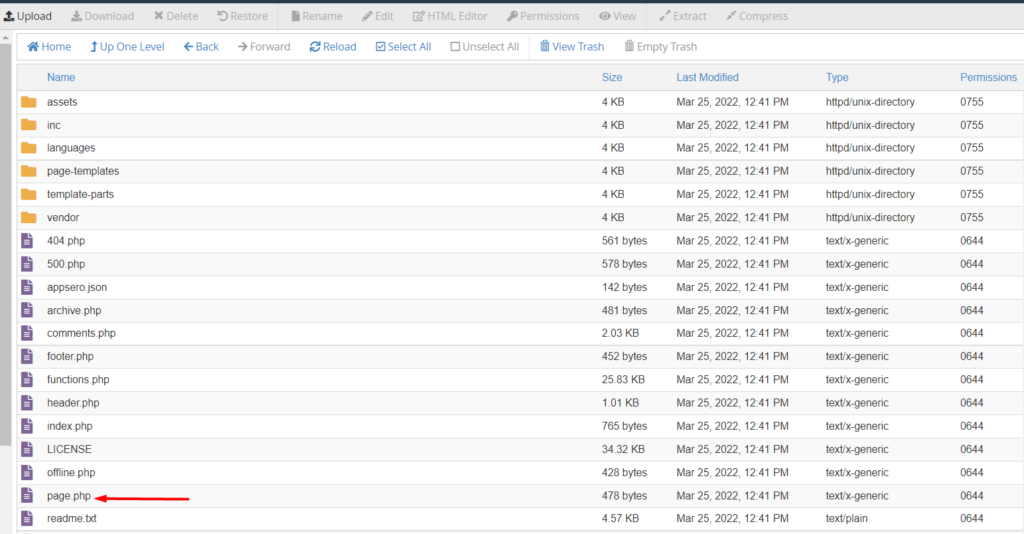Click the archive.php file icon
This screenshot has height=534, width=1024.
(x=27, y=310)
